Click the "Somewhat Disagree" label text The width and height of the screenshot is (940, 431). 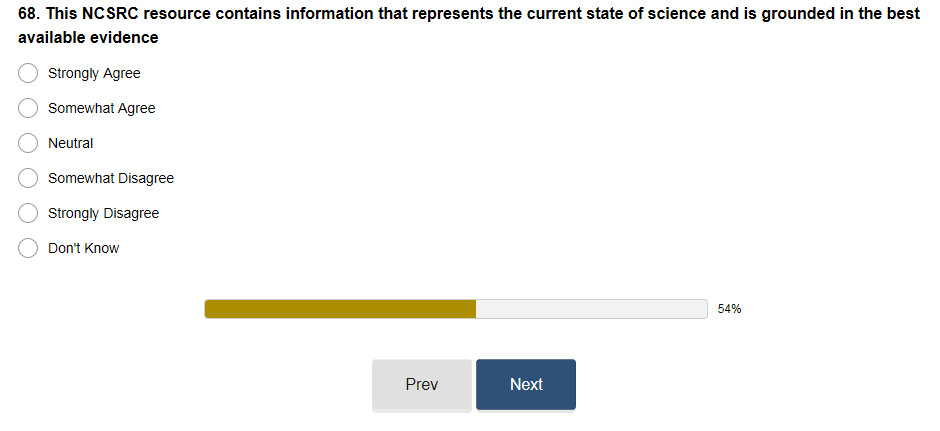point(111,178)
